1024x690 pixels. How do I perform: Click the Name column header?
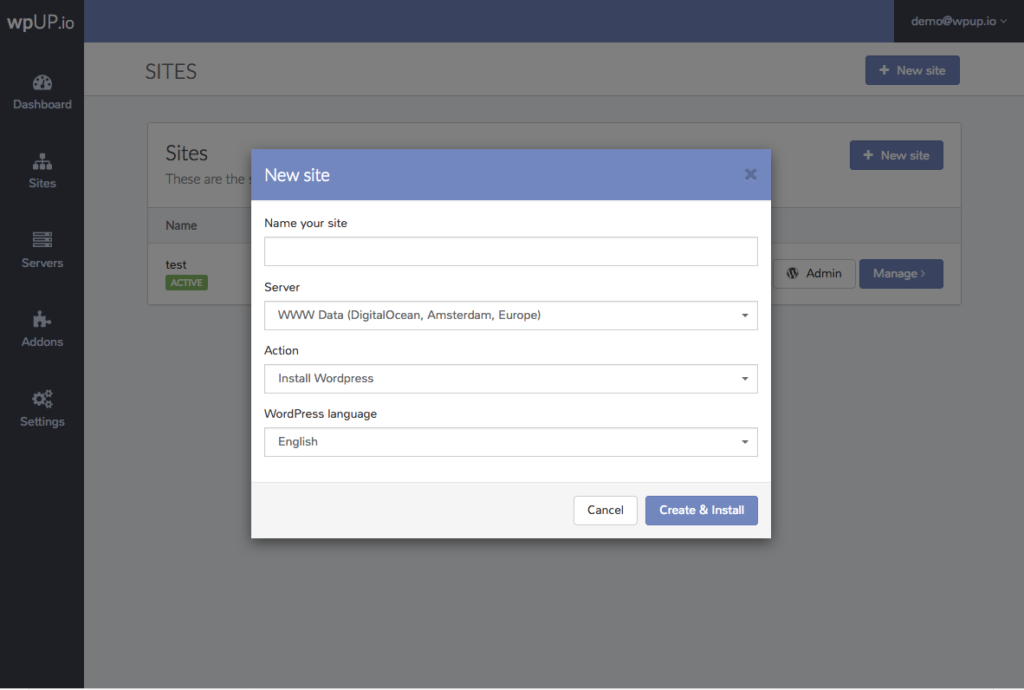(x=181, y=225)
